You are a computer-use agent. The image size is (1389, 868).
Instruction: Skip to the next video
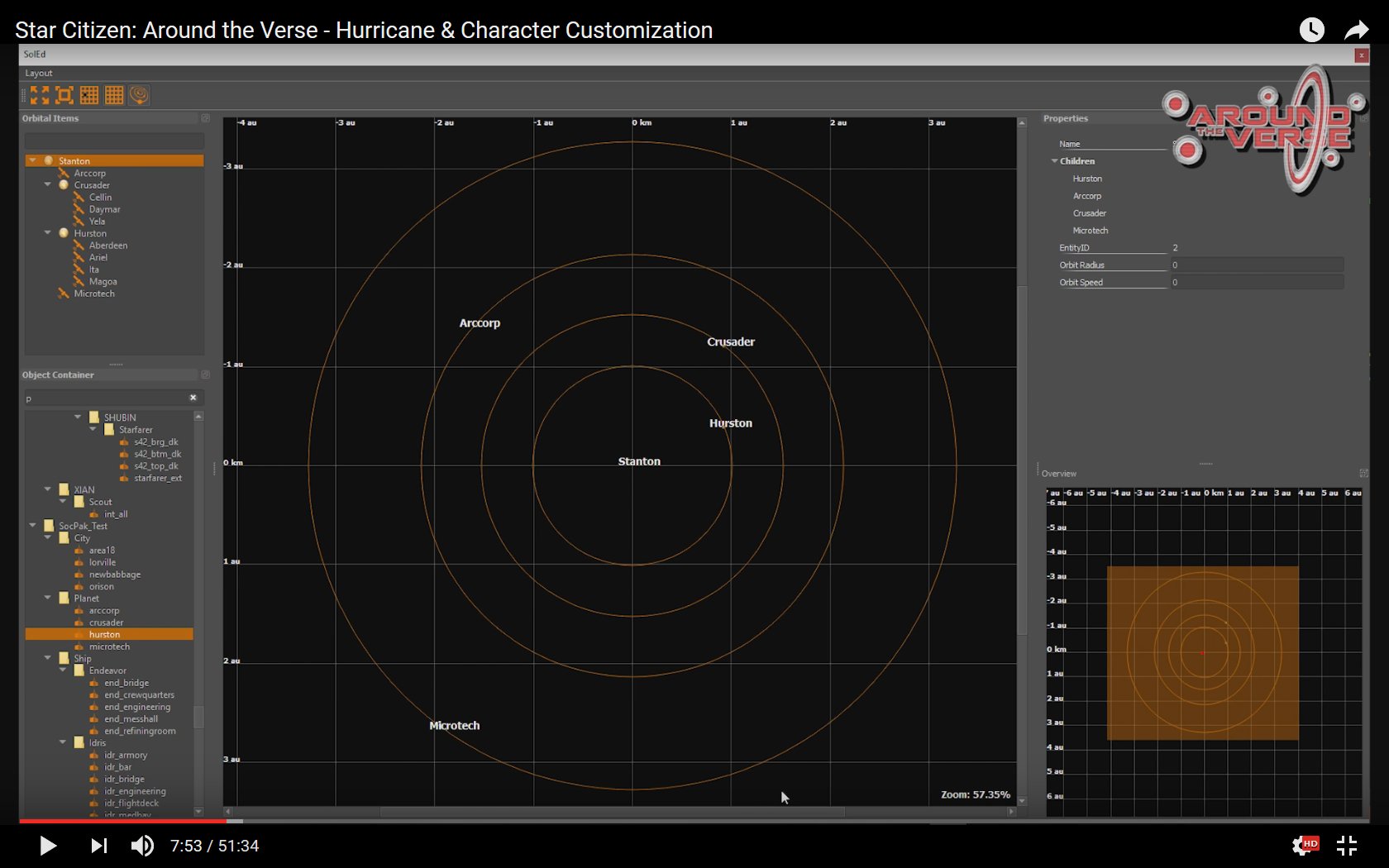point(99,846)
